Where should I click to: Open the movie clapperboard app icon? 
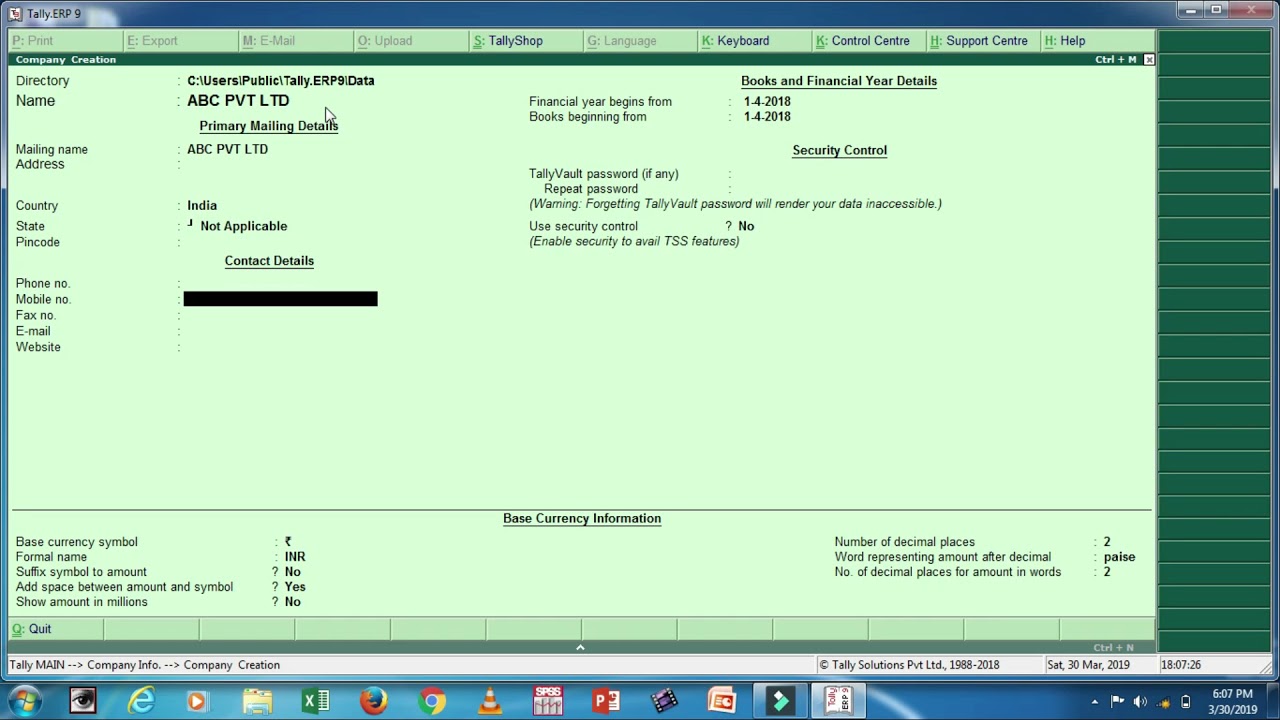coord(664,701)
